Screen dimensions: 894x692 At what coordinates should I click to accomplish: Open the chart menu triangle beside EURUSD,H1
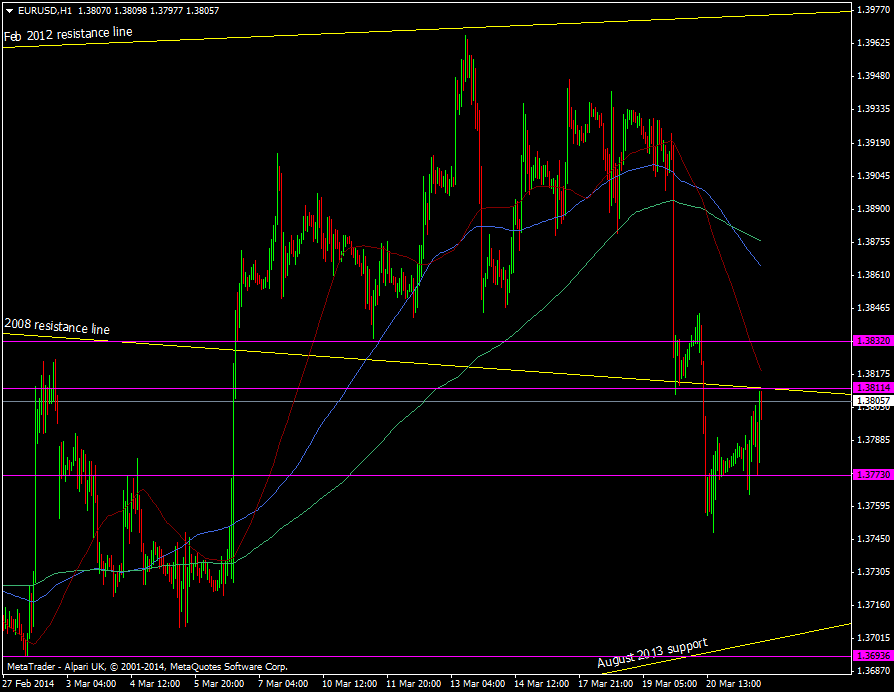[x=10, y=10]
